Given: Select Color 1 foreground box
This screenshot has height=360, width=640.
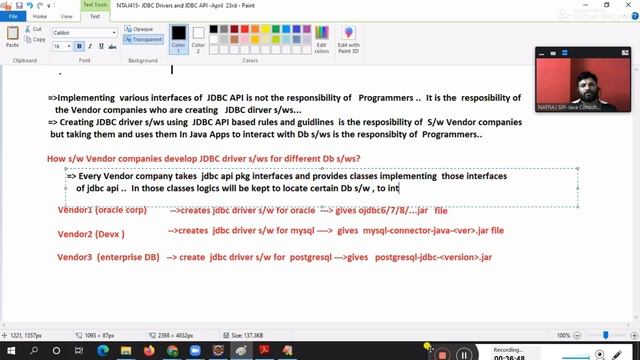Looking at the screenshot, I should click(178, 39).
